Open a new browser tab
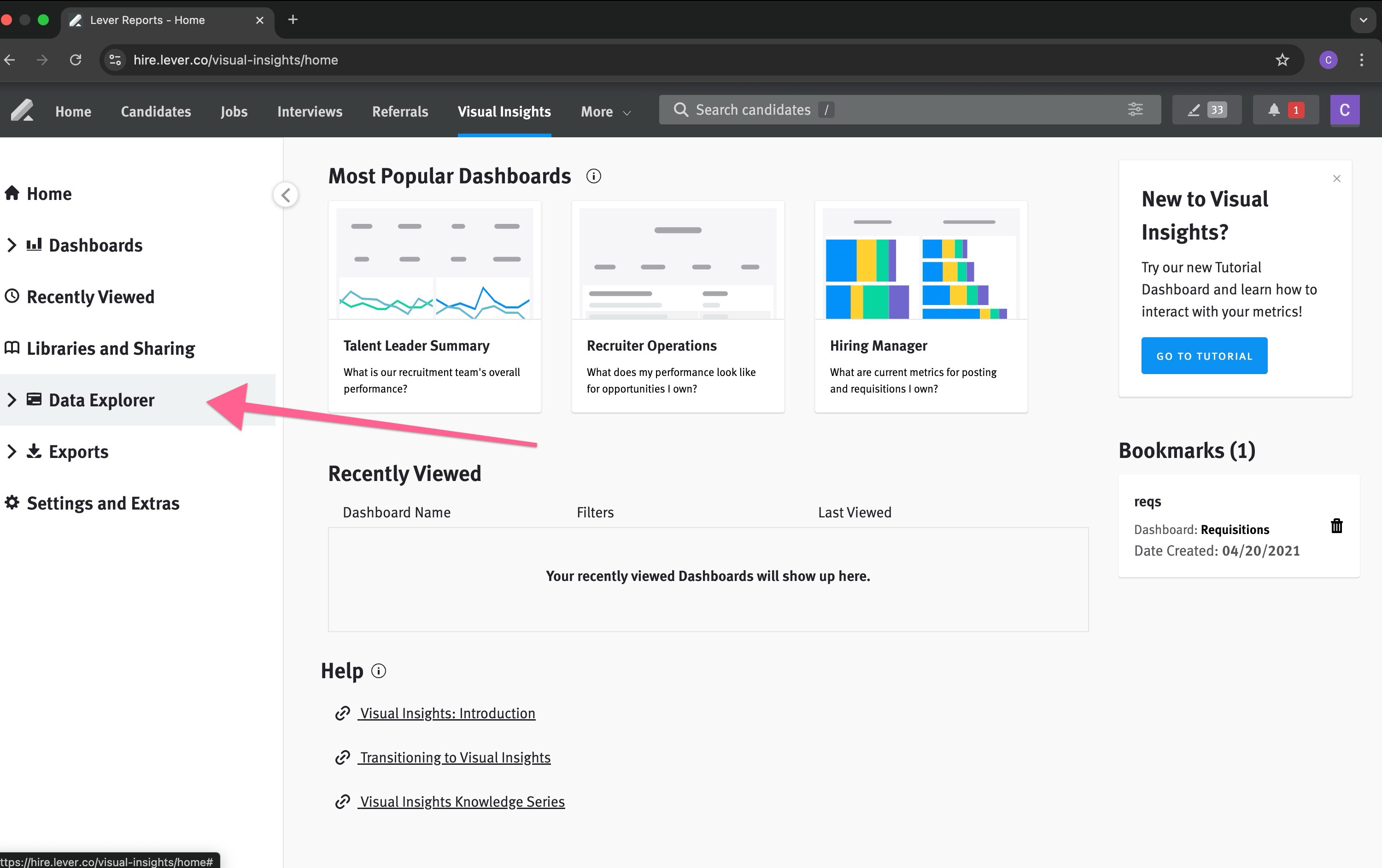 [293, 19]
